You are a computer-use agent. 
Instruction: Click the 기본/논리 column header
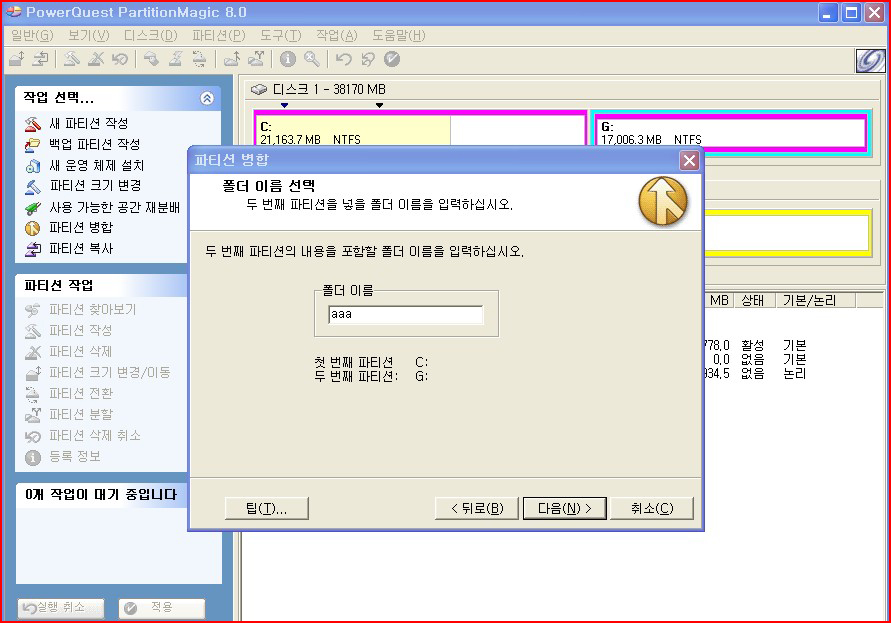(815, 300)
